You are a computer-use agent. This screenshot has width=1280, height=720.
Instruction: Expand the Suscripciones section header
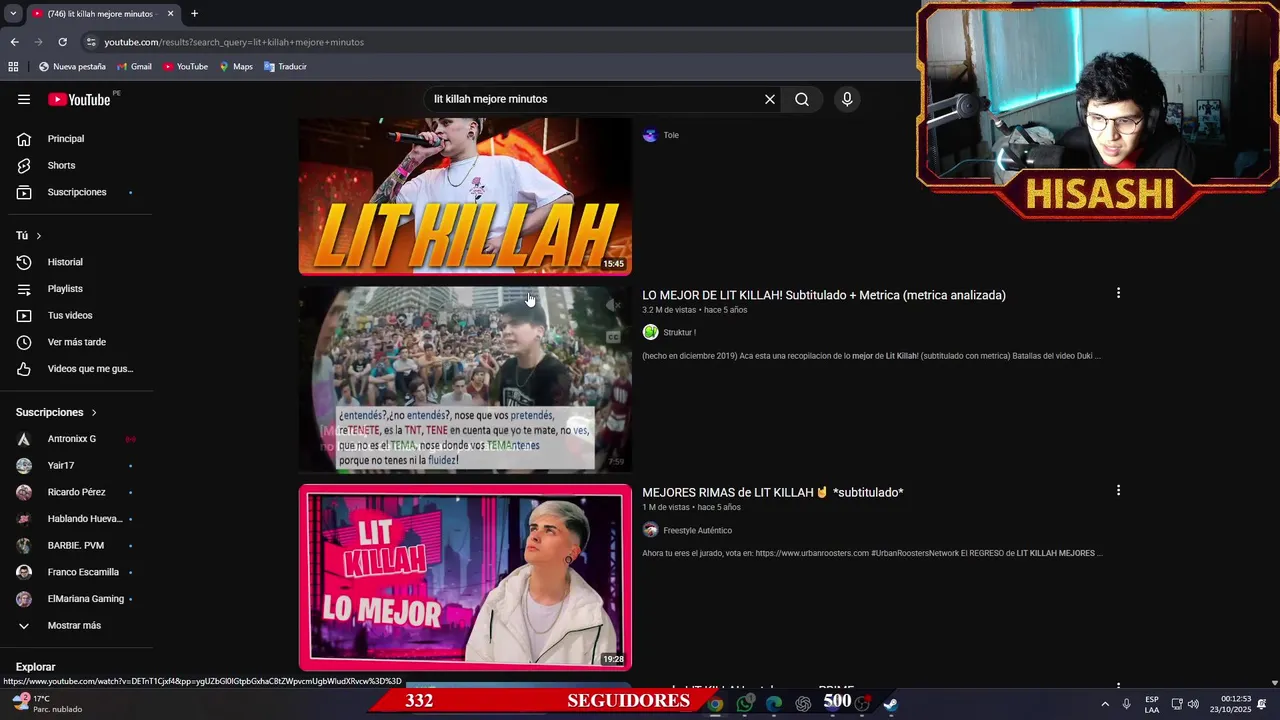(x=57, y=412)
